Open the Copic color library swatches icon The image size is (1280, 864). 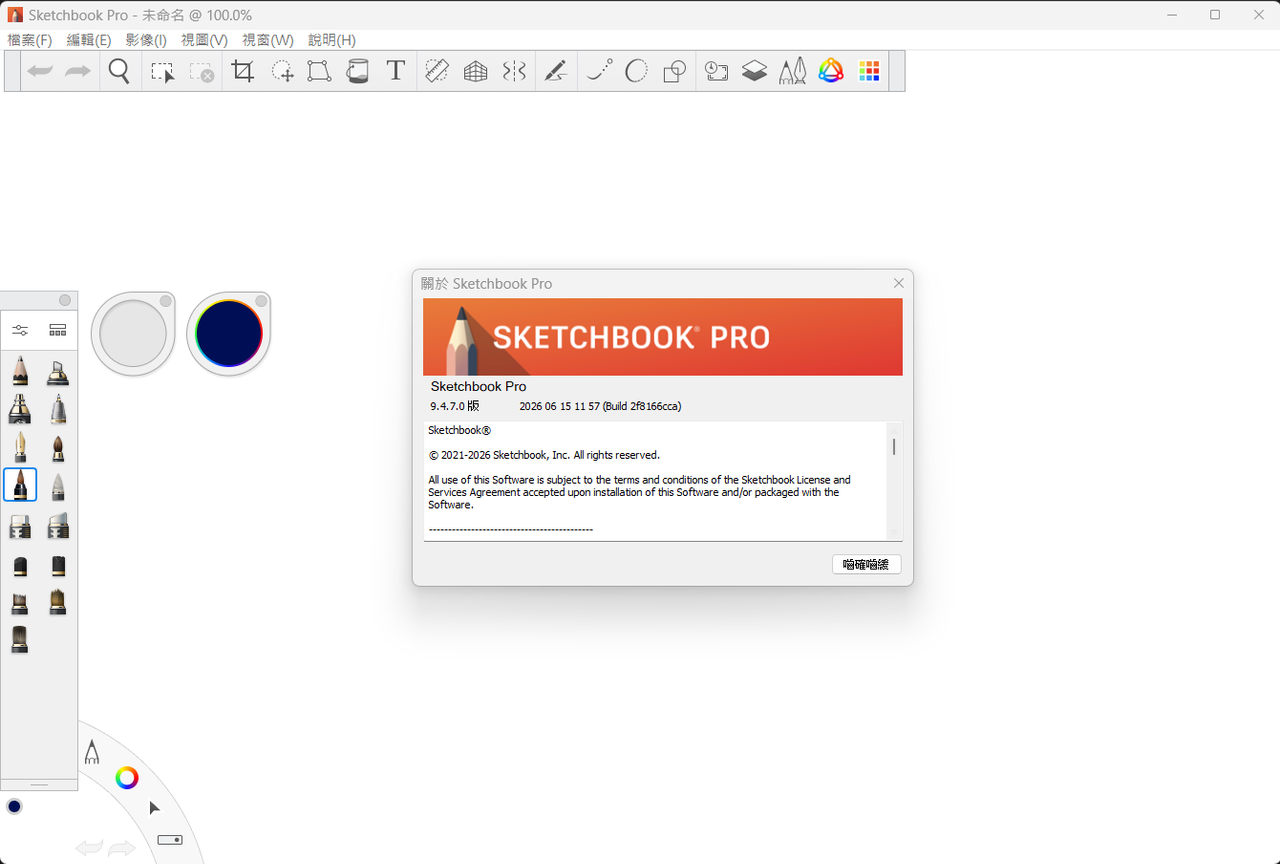[x=869, y=71]
